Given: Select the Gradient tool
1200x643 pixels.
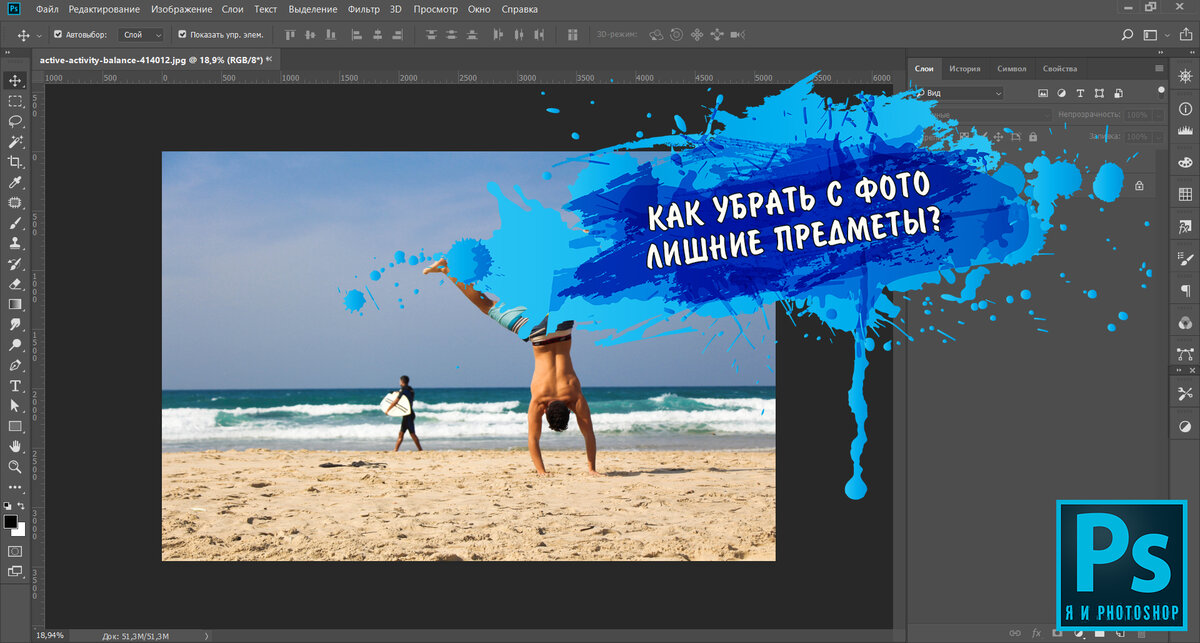Looking at the screenshot, I should [15, 304].
